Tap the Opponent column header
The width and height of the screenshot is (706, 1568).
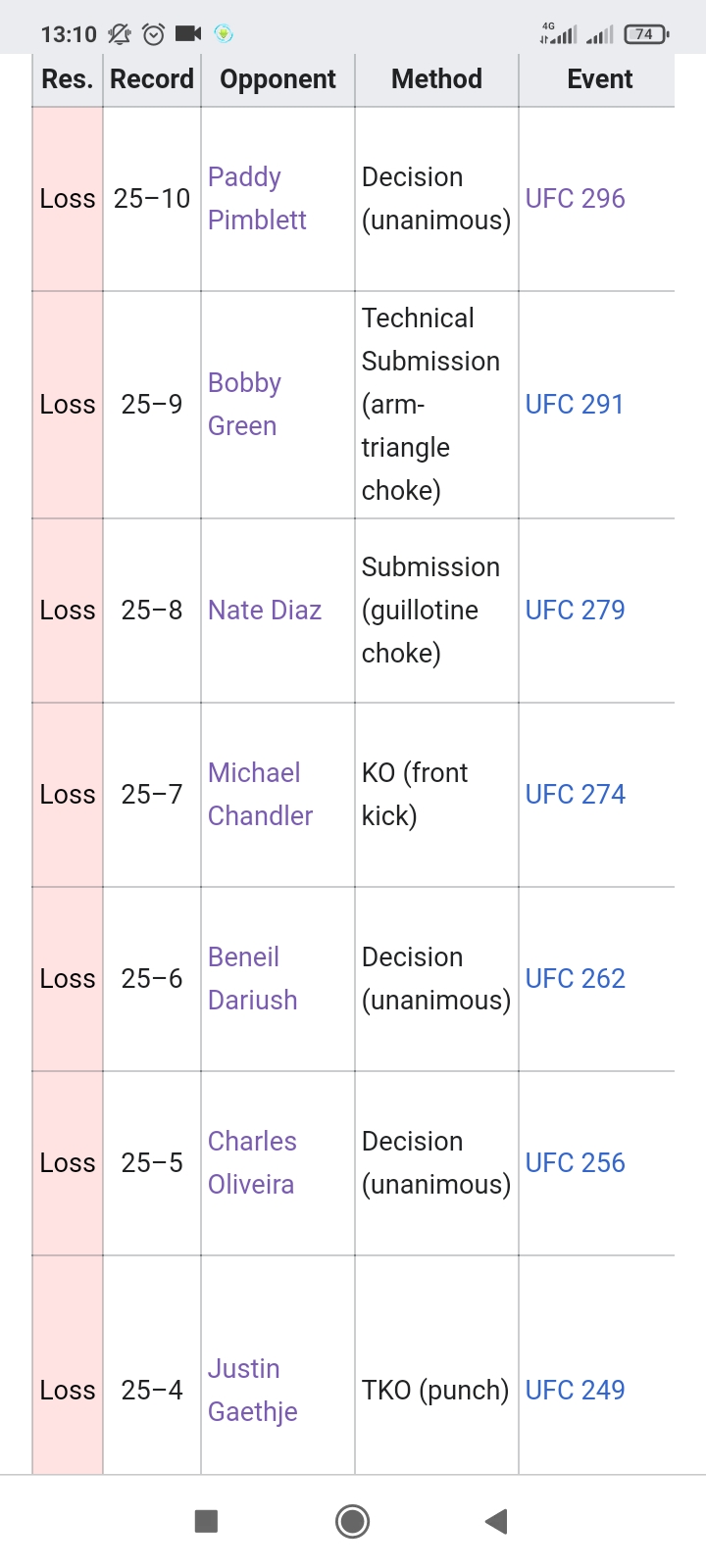(277, 79)
